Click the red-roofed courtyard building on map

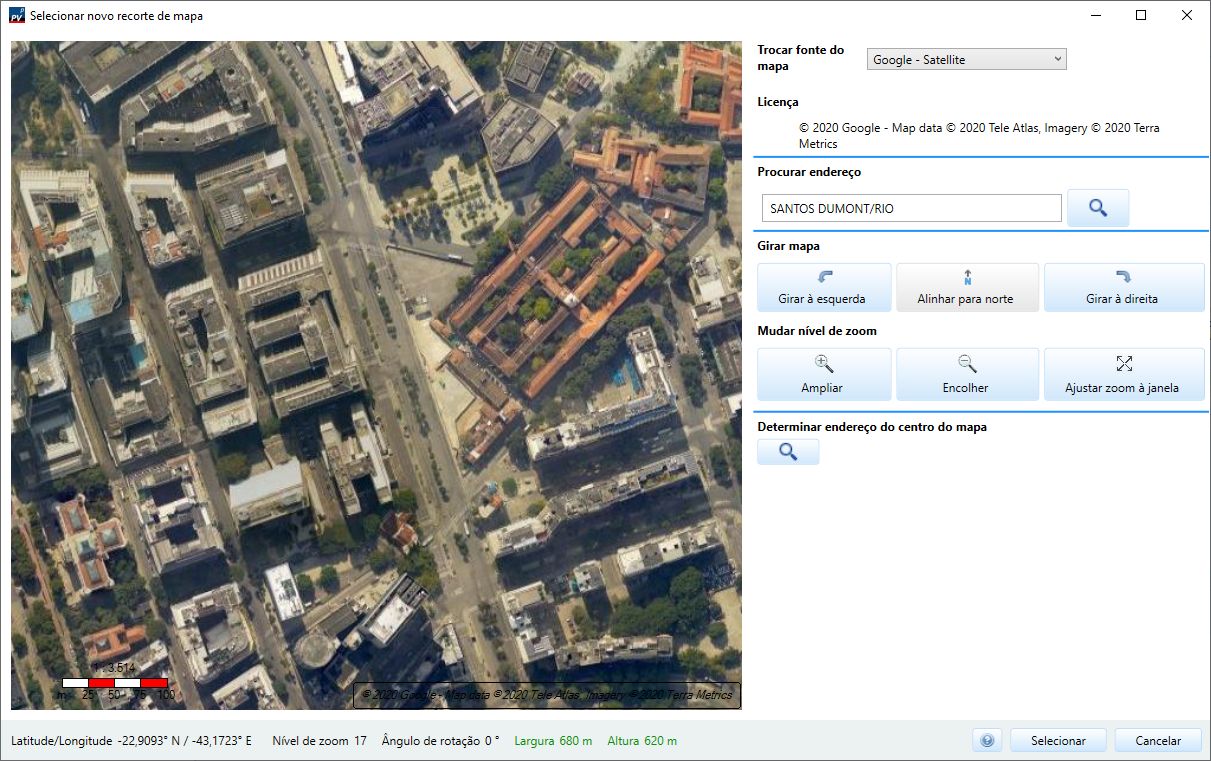click(557, 285)
